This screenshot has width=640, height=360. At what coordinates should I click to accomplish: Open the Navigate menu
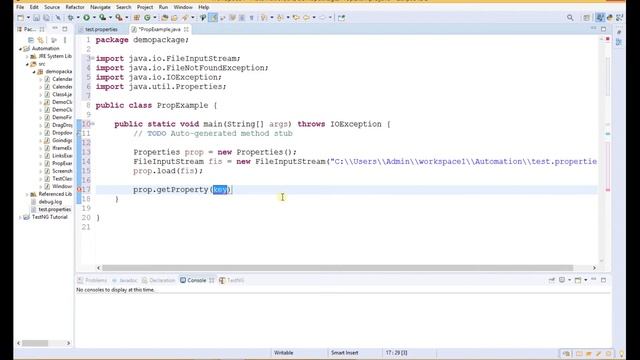coord(100,7)
